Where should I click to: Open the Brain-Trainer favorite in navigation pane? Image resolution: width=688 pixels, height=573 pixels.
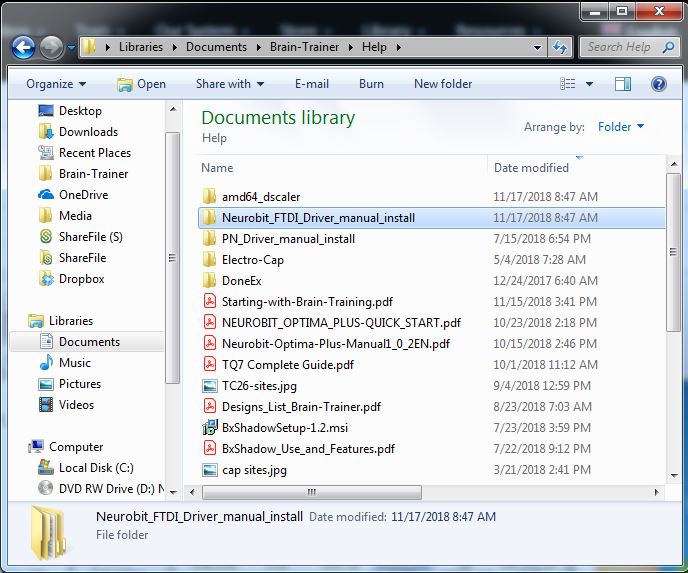pos(83,174)
